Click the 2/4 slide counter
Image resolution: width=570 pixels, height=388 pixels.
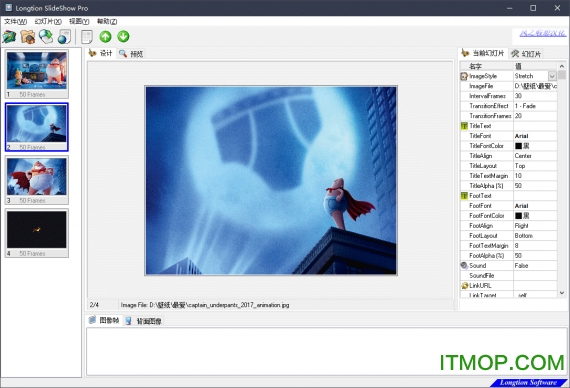(94, 305)
